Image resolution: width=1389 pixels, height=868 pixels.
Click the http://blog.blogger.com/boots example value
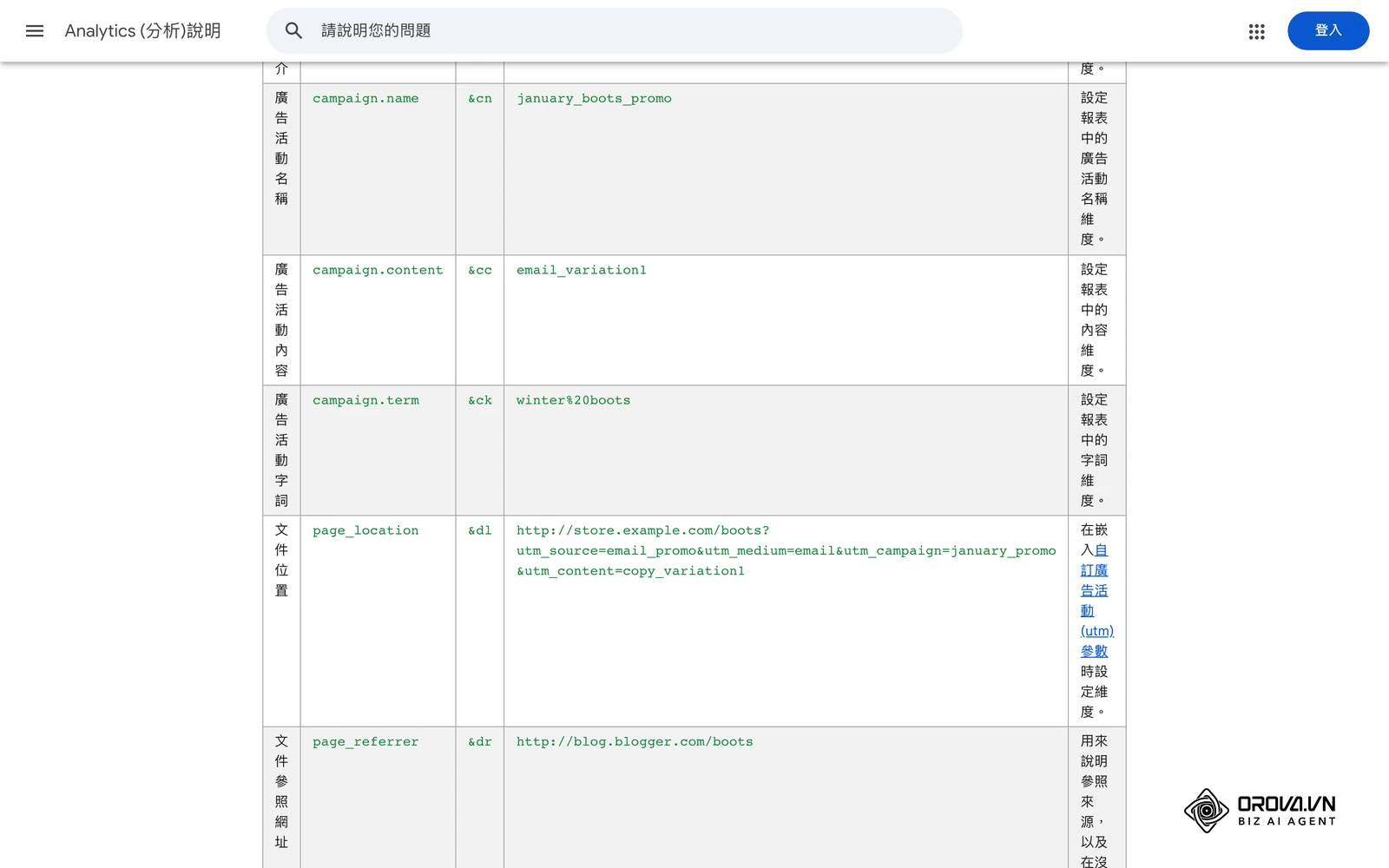point(635,742)
